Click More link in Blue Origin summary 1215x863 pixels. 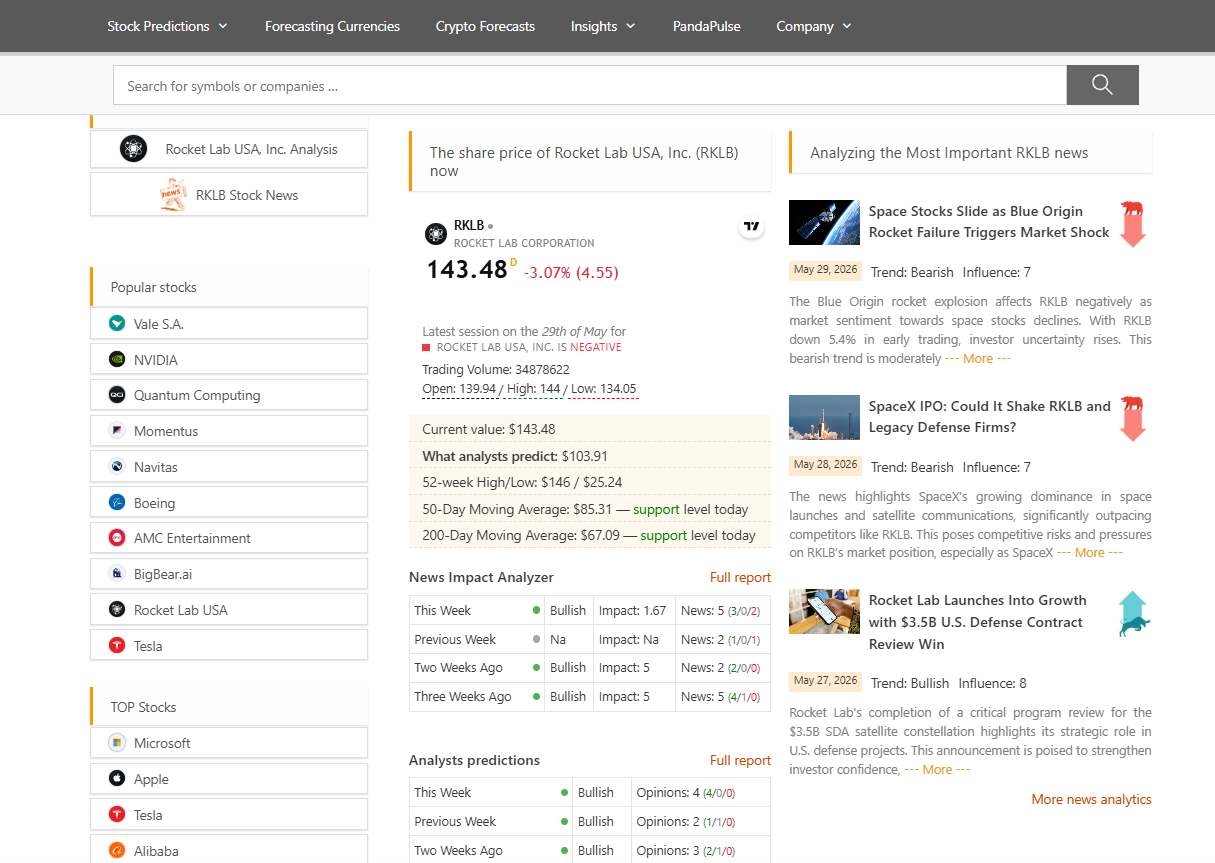[977, 358]
